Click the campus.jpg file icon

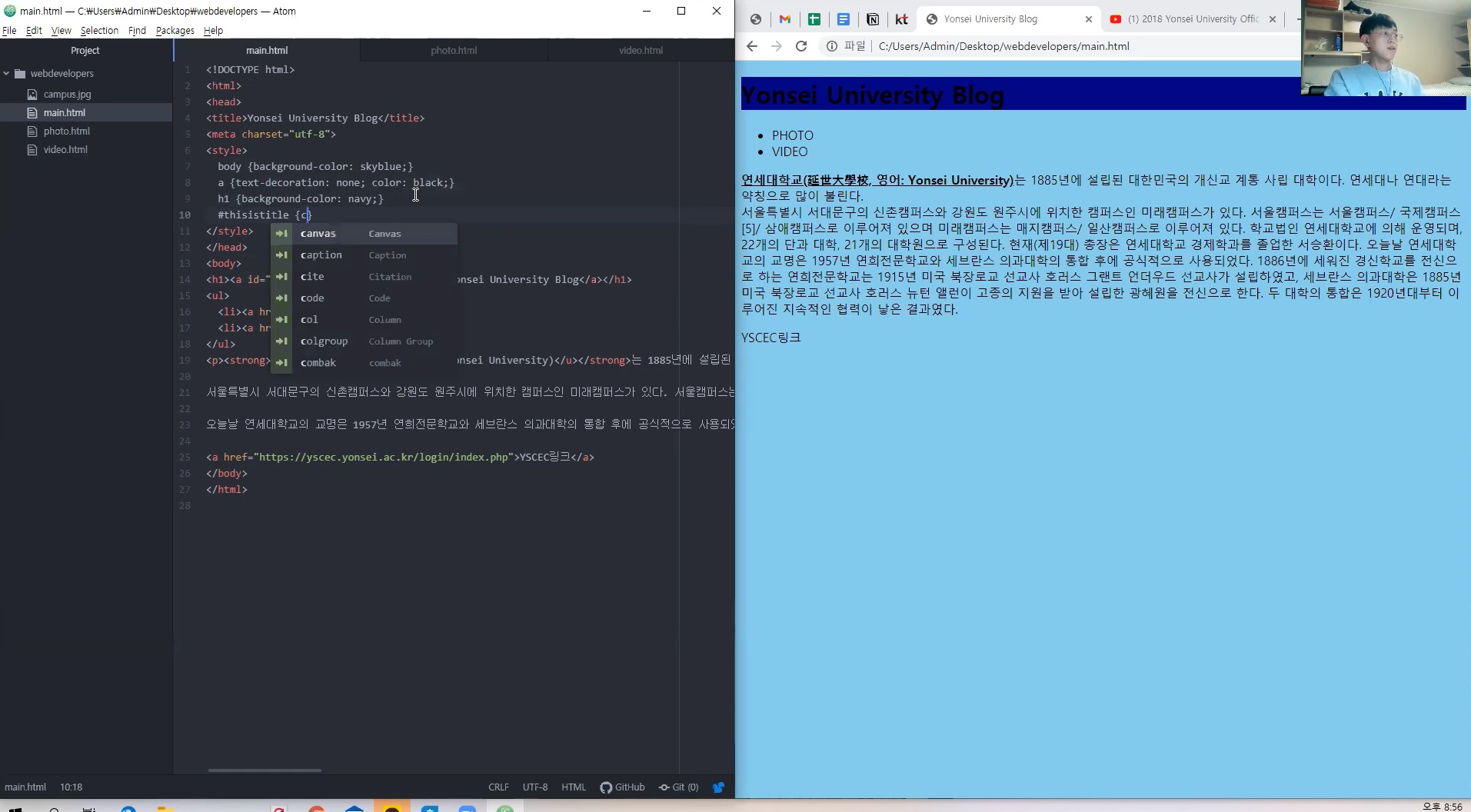tap(32, 95)
